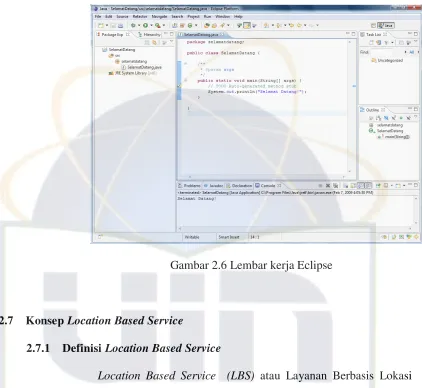
Task: Click the New Java Class green icon
Action: coord(190,25)
